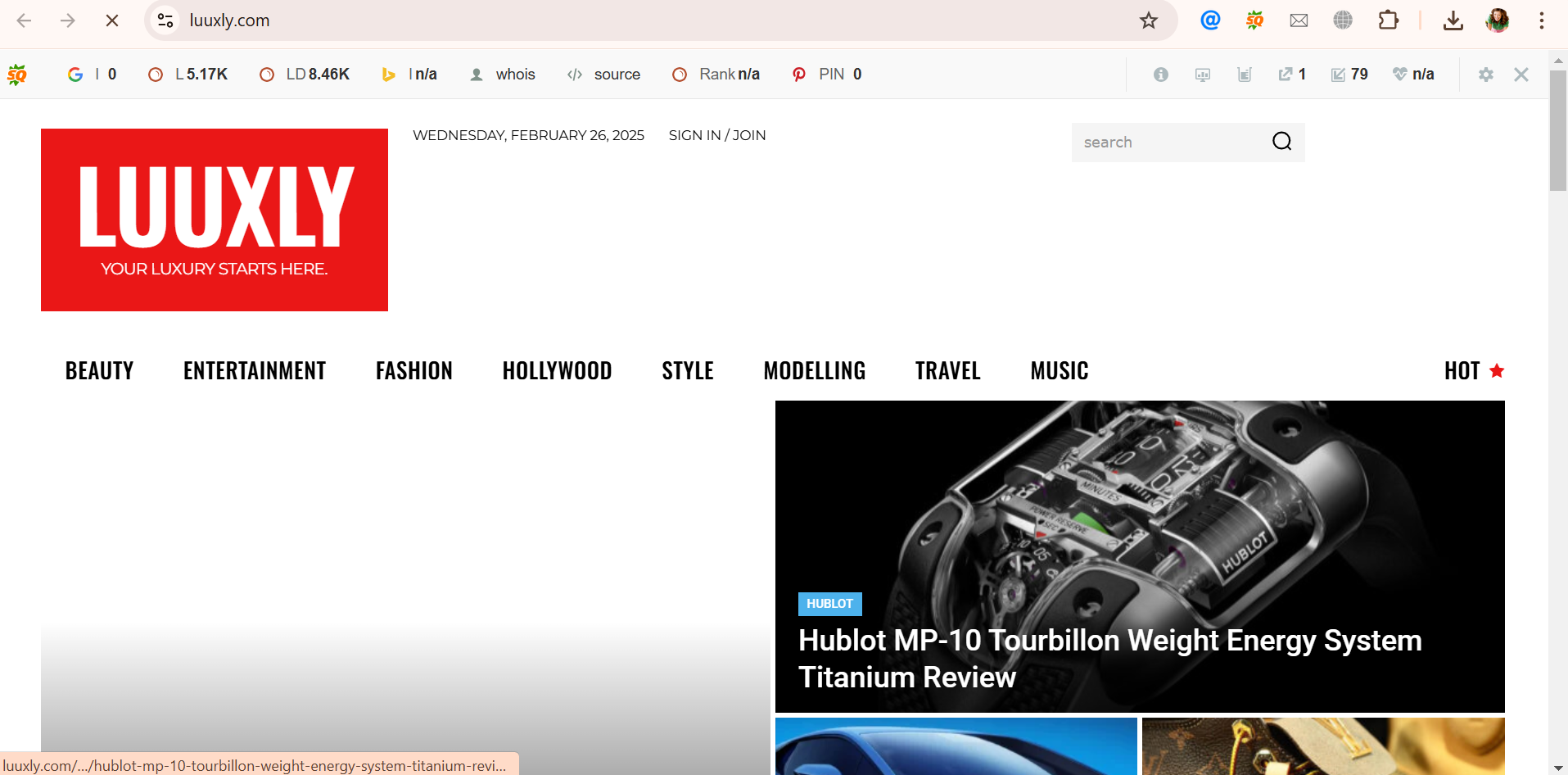This screenshot has height=775, width=1568.
Task: Open the MUSIC menu item
Action: click(x=1060, y=371)
